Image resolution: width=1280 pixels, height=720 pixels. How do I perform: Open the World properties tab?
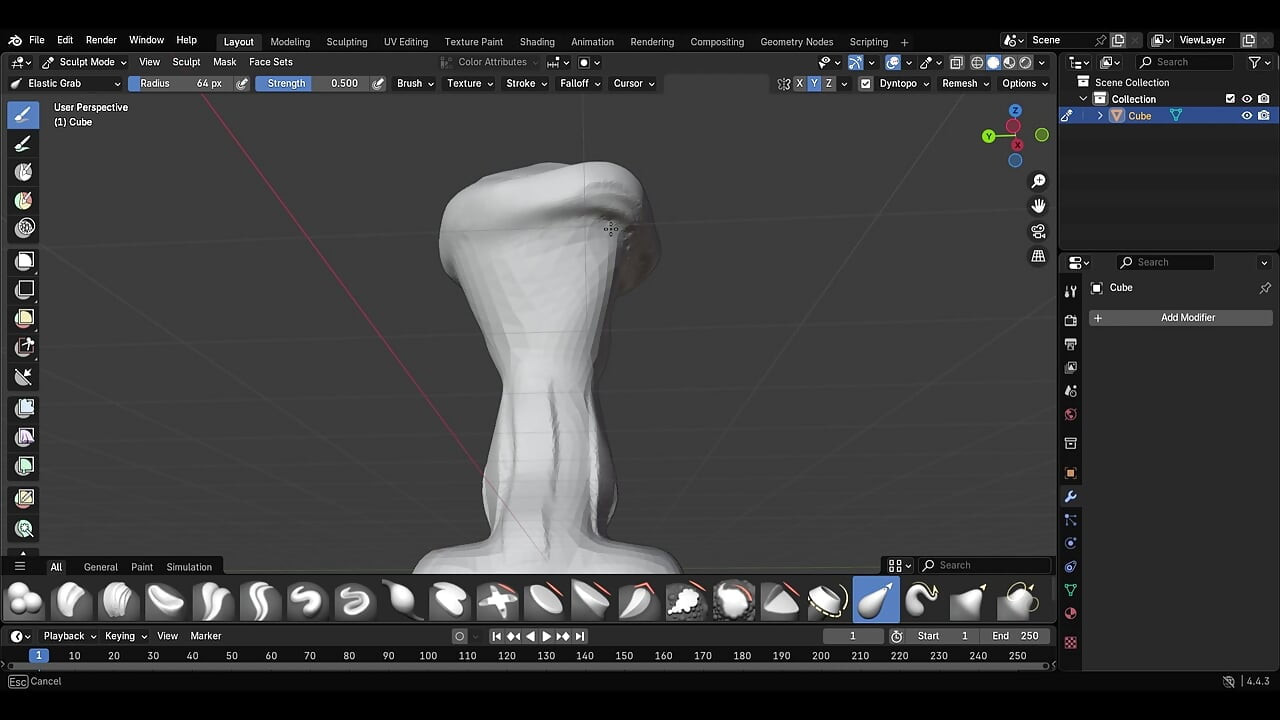1071,415
